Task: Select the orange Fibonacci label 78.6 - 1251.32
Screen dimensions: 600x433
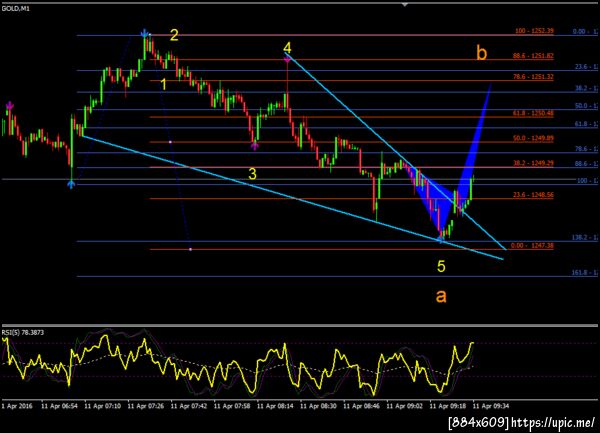Action: [533, 77]
